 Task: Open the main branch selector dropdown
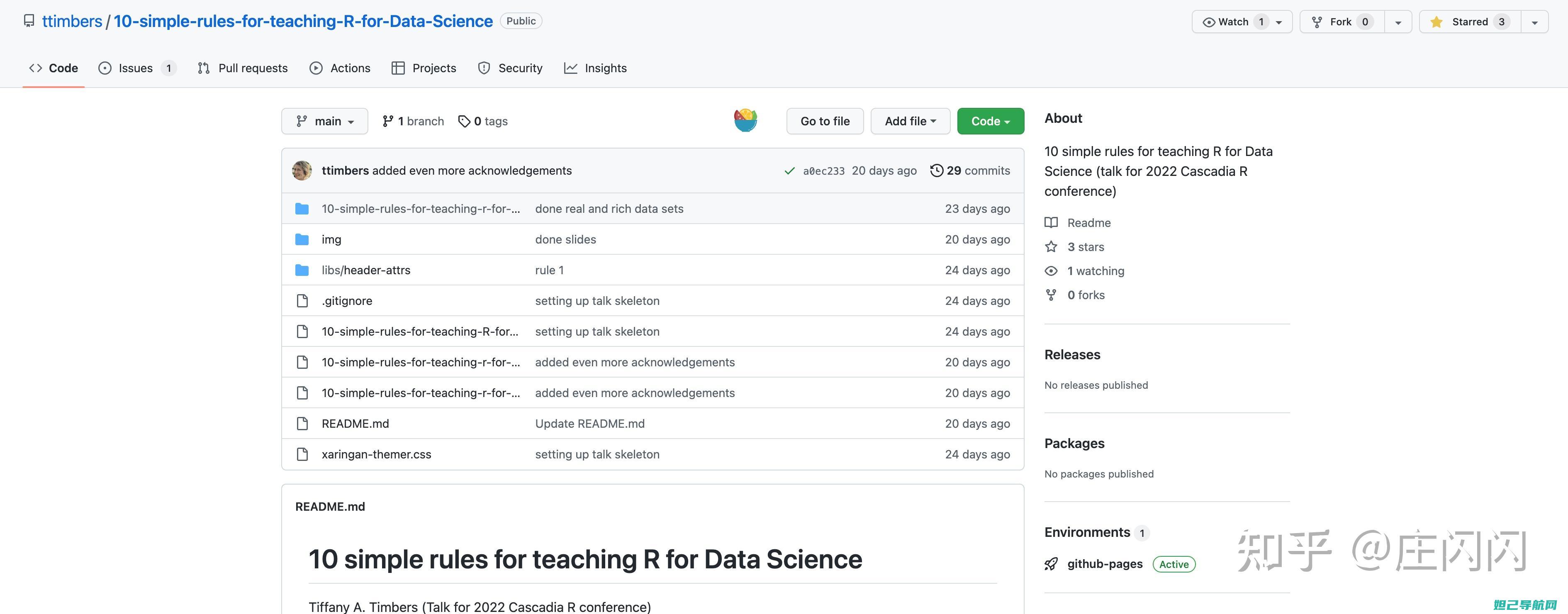coord(324,121)
